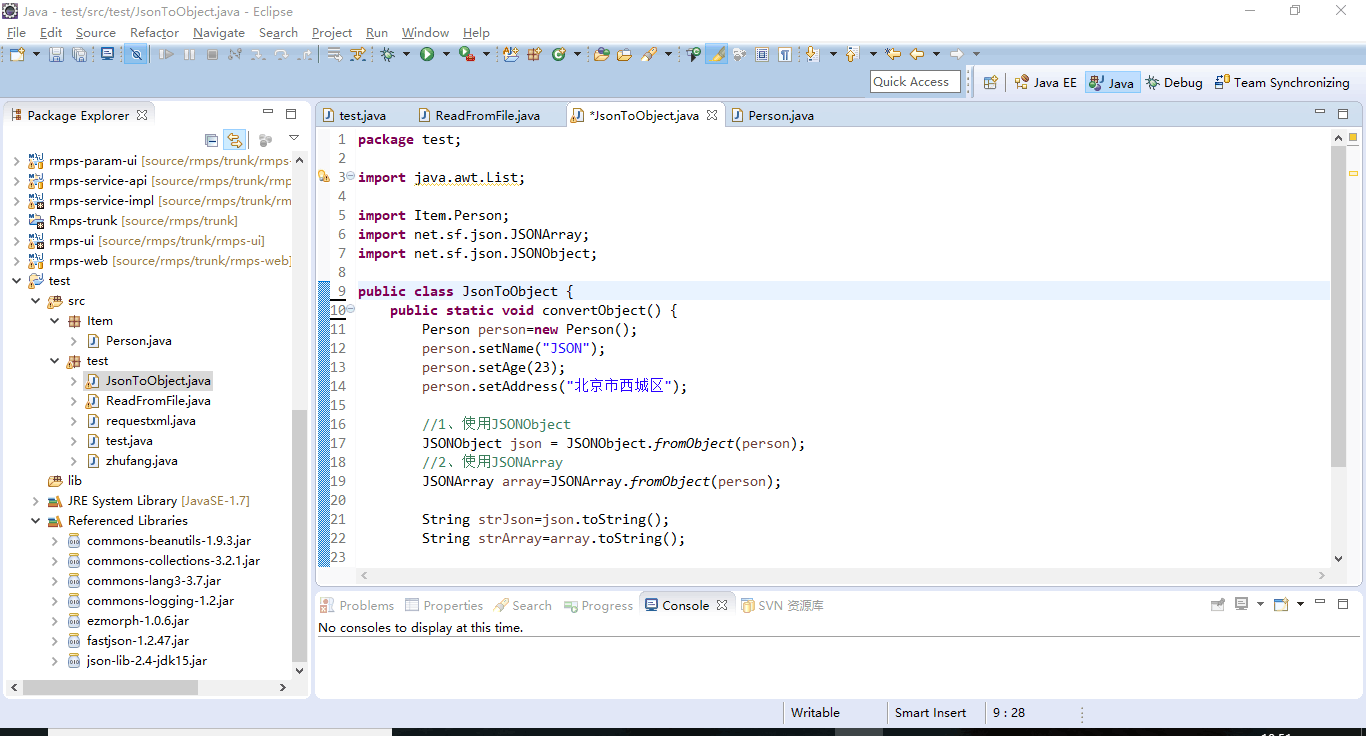Screen dimensions: 1366x736
Task: Toggle Link with Editor in Package Explorer
Action: (236, 140)
